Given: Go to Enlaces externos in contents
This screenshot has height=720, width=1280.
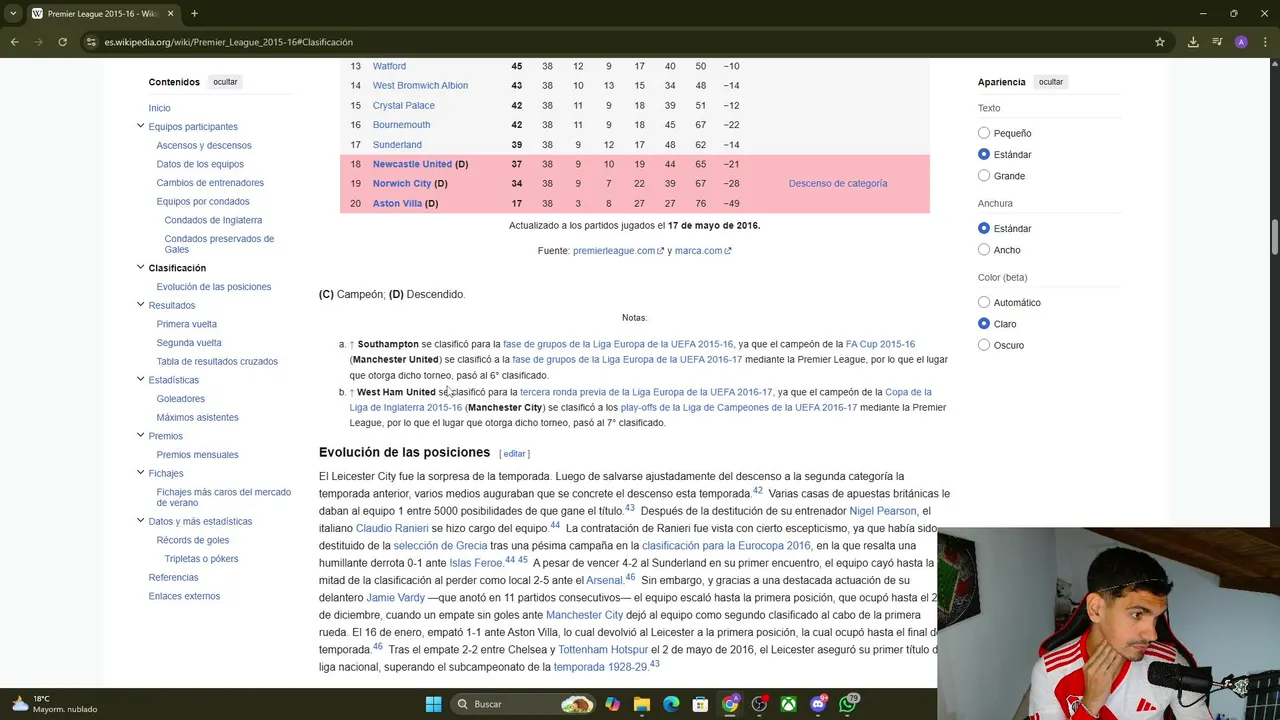Looking at the screenshot, I should (x=184, y=596).
